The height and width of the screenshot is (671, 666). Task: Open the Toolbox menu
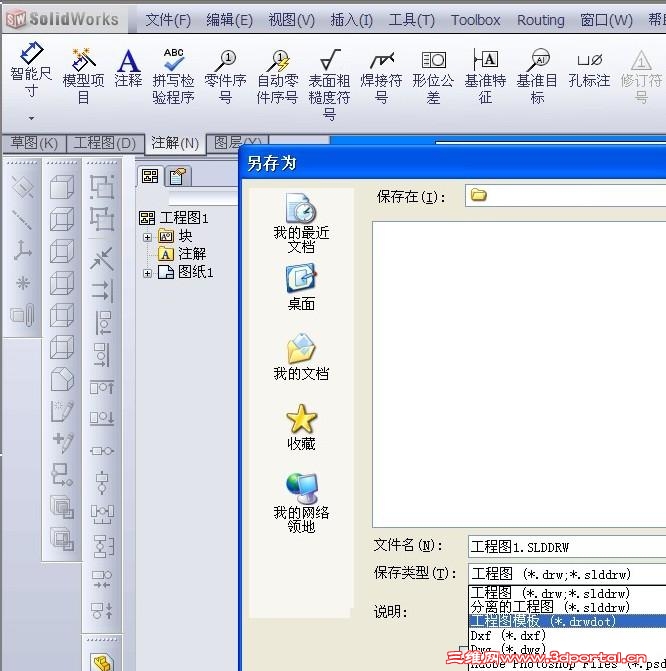pos(476,20)
